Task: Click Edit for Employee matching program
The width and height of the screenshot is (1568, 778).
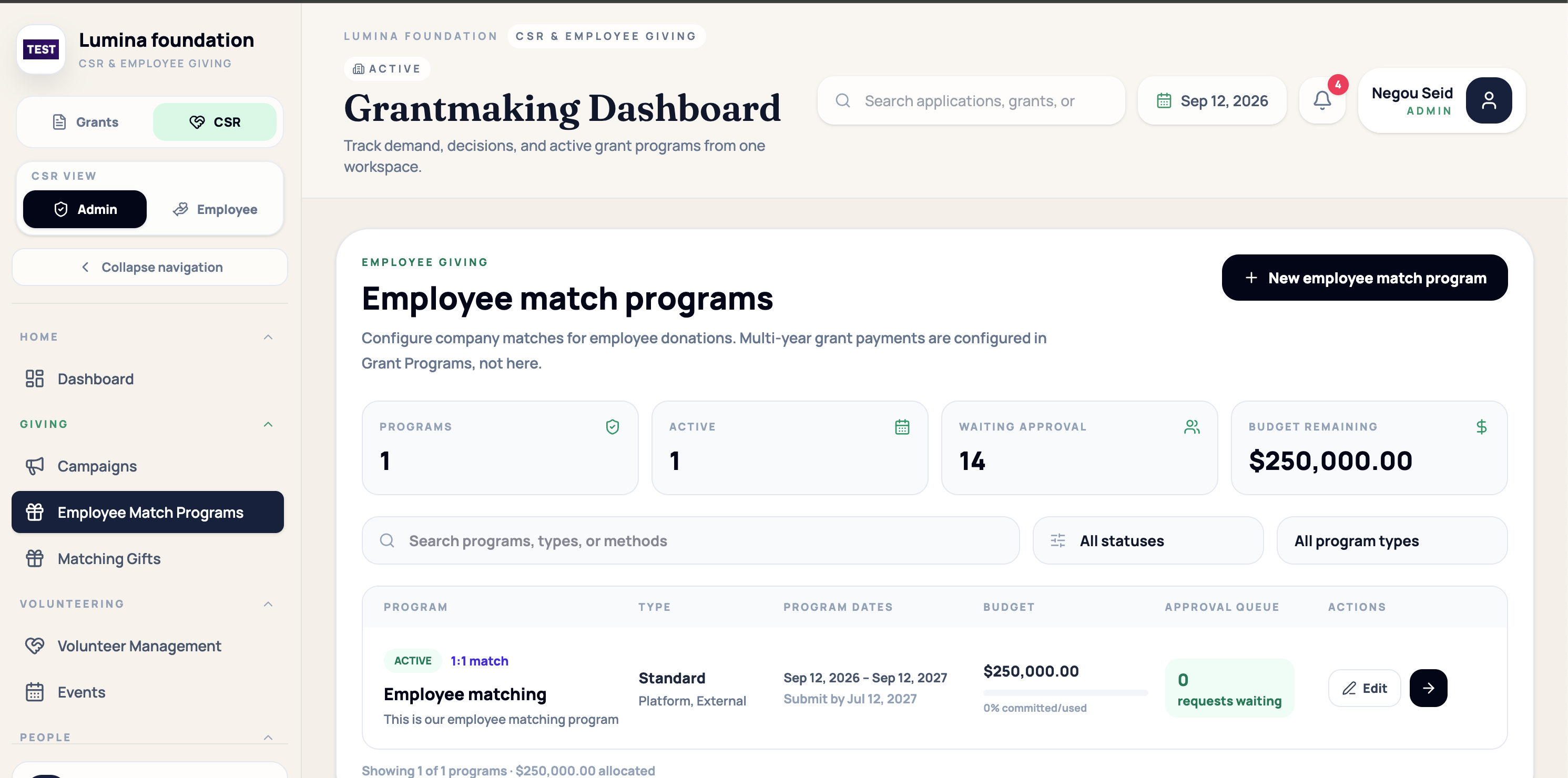Action: tap(1364, 688)
